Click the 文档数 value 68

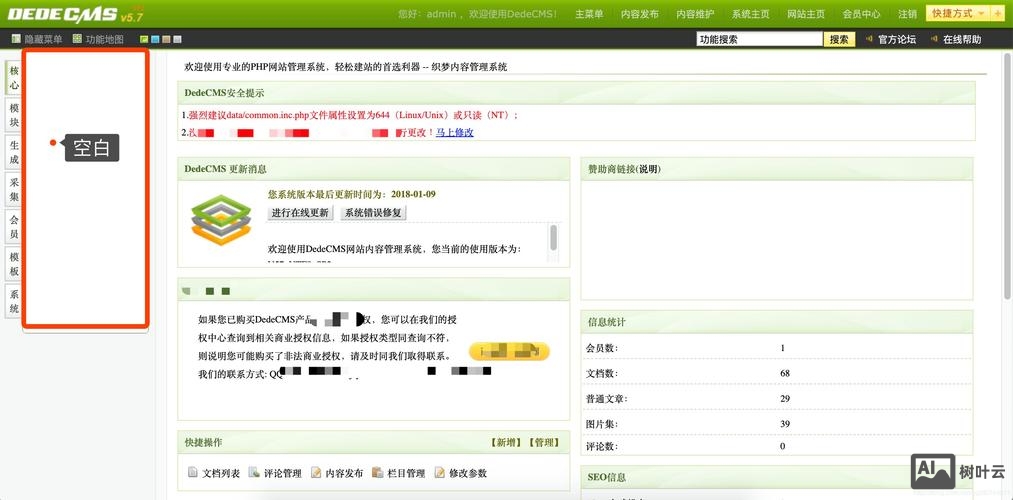click(x=785, y=373)
